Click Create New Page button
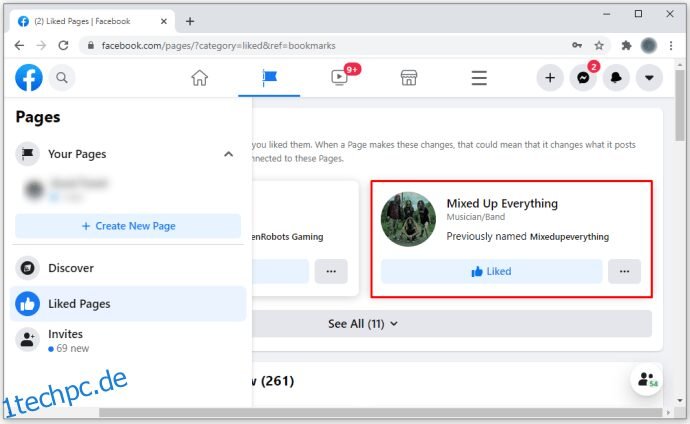This screenshot has height=424, width=690. [128, 226]
